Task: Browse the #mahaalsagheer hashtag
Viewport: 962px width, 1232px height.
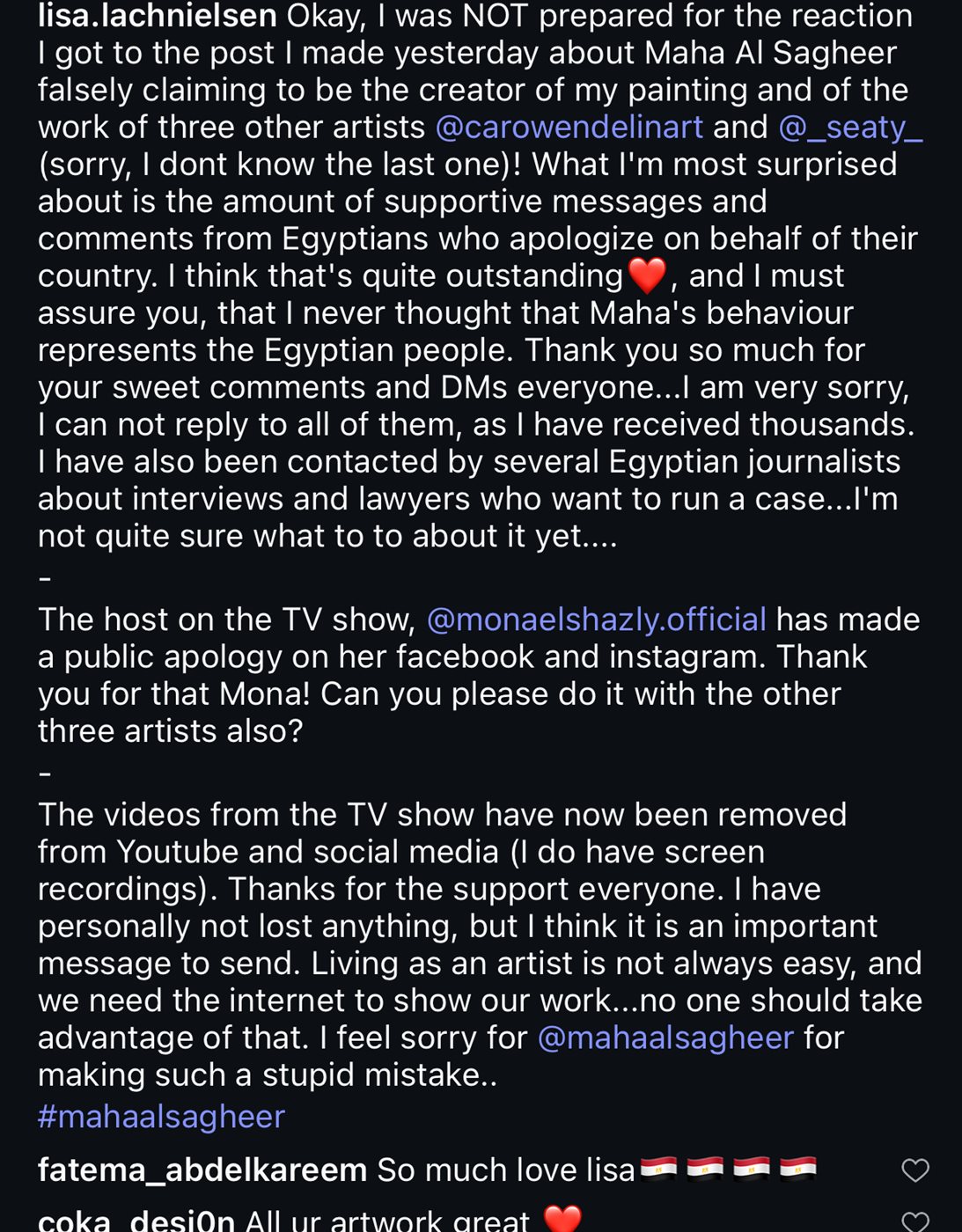Action: click(x=161, y=1117)
